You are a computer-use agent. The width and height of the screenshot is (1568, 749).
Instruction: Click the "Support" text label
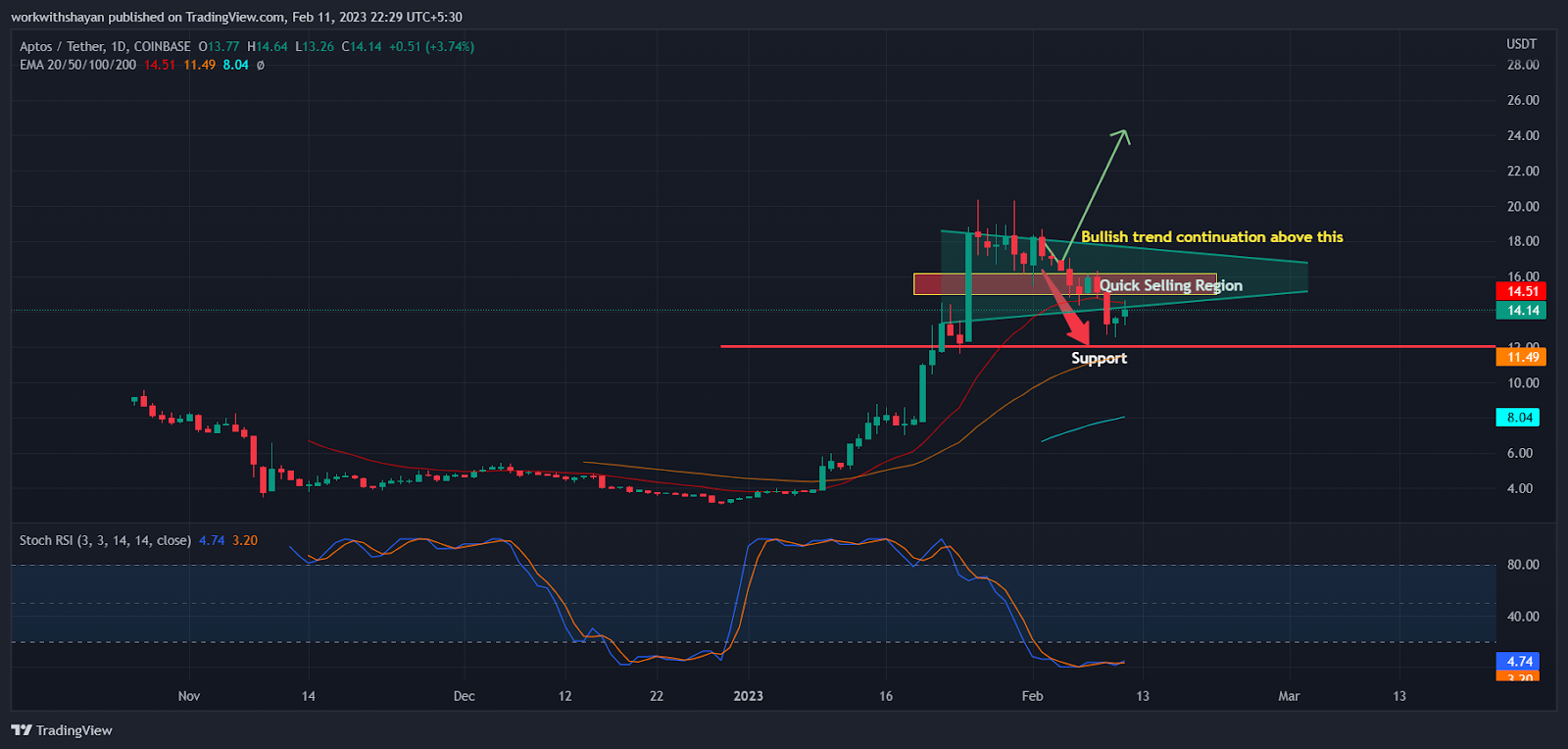pyautogui.click(x=1099, y=359)
